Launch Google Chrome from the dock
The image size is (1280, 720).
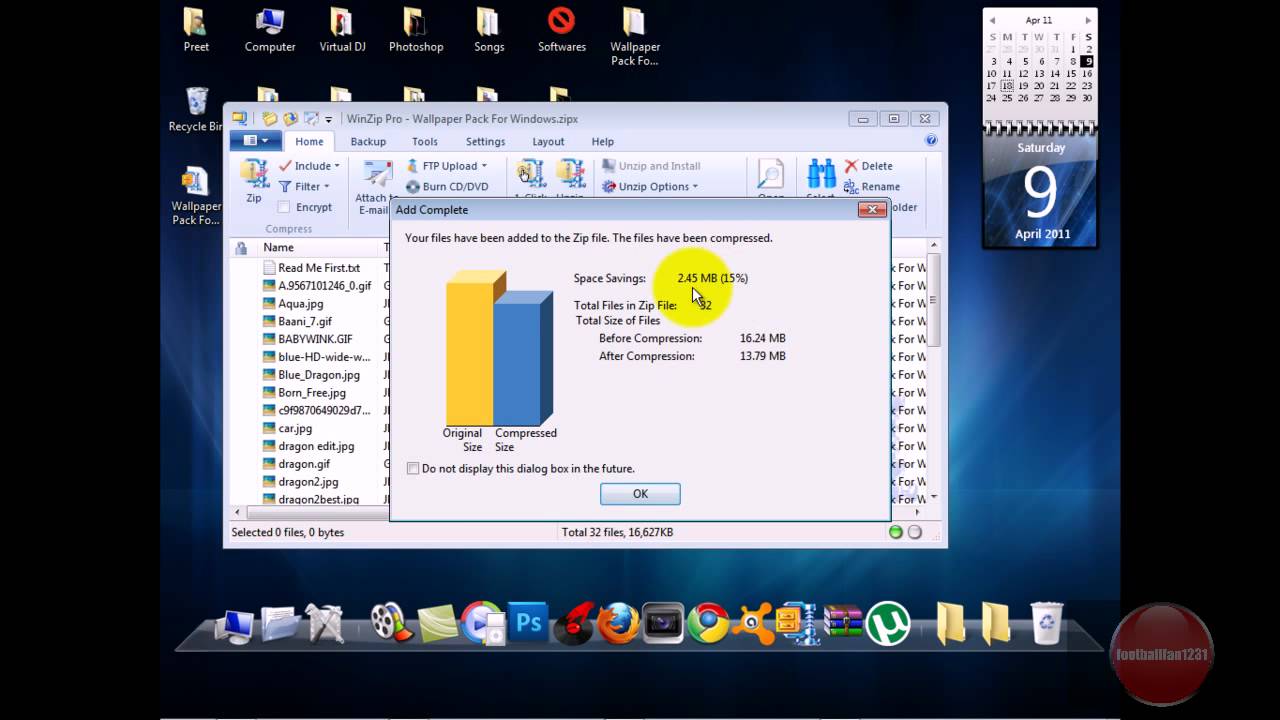coord(708,623)
